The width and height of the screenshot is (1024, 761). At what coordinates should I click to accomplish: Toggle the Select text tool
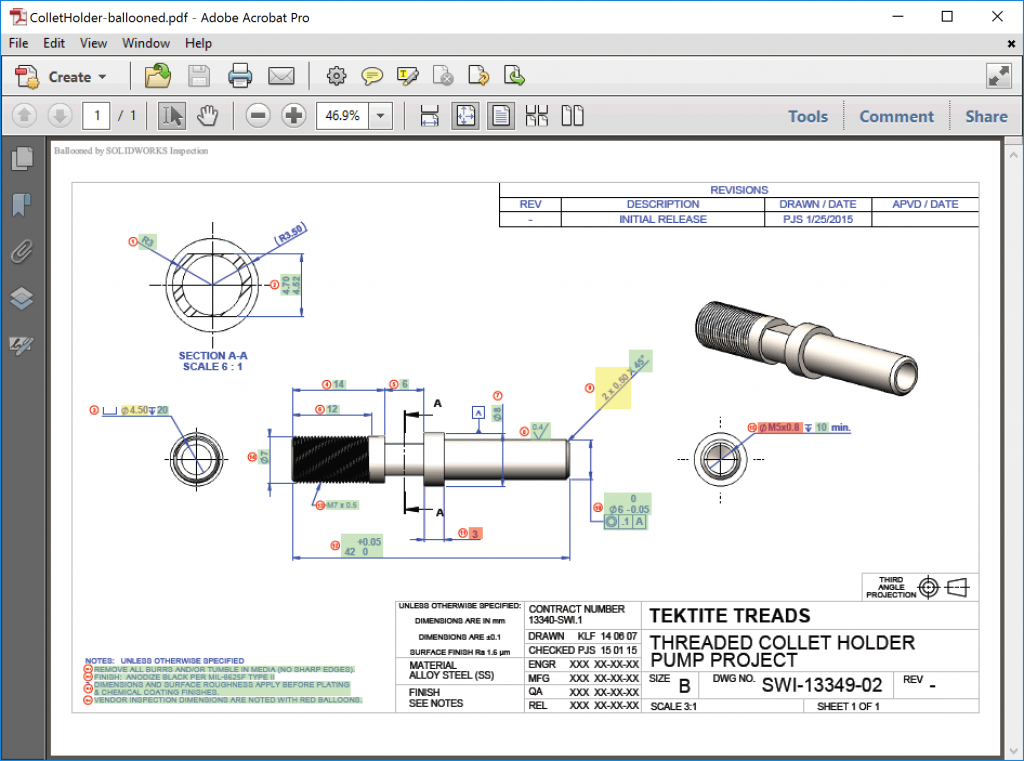(x=172, y=116)
